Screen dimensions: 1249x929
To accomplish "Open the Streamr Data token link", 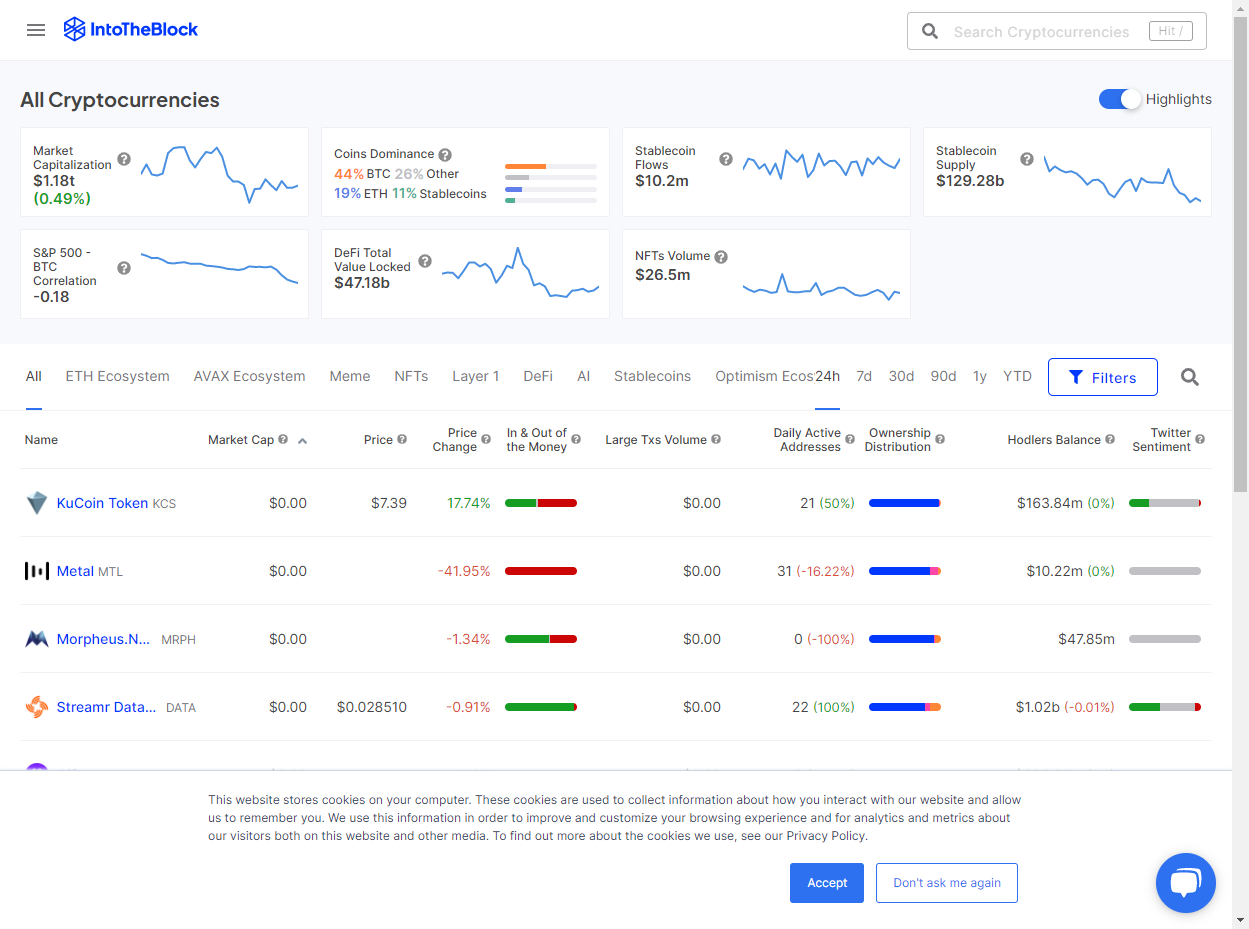I will pyautogui.click(x=106, y=707).
